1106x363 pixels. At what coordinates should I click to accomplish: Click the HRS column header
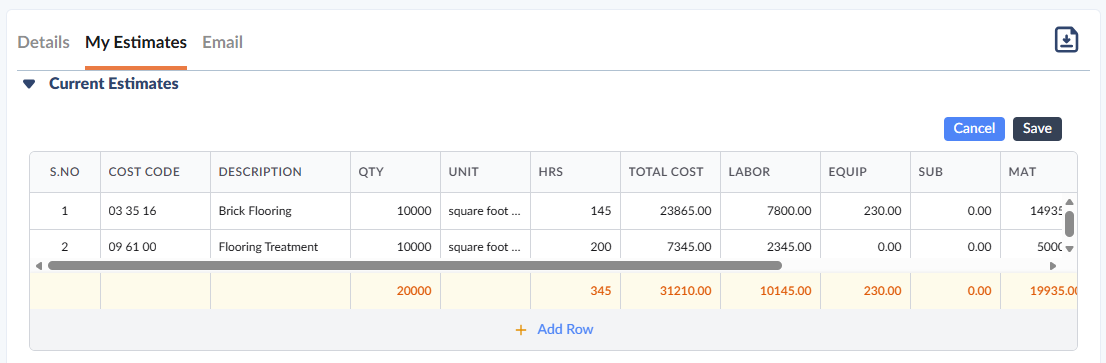click(x=576, y=172)
